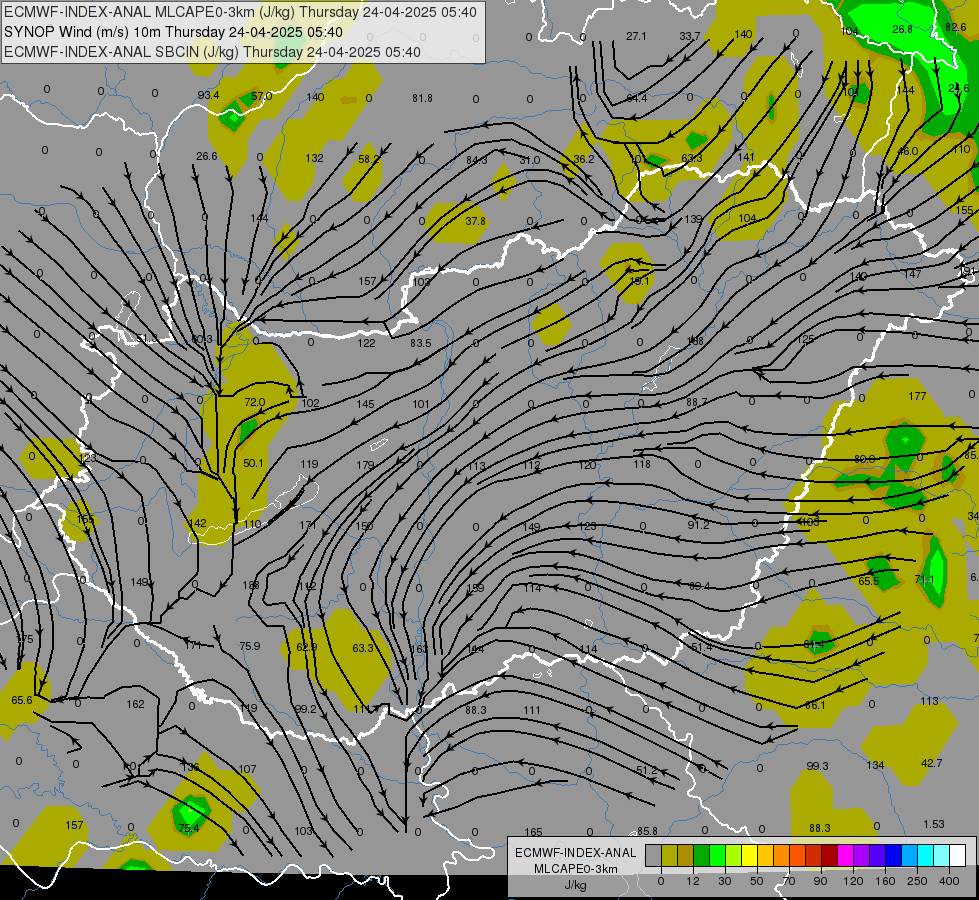Click the map value 71.1

pyautogui.click(x=925, y=579)
